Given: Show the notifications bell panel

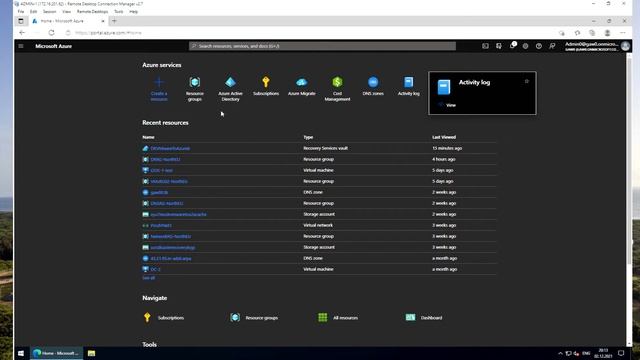Looking at the screenshot, I should (x=512, y=46).
